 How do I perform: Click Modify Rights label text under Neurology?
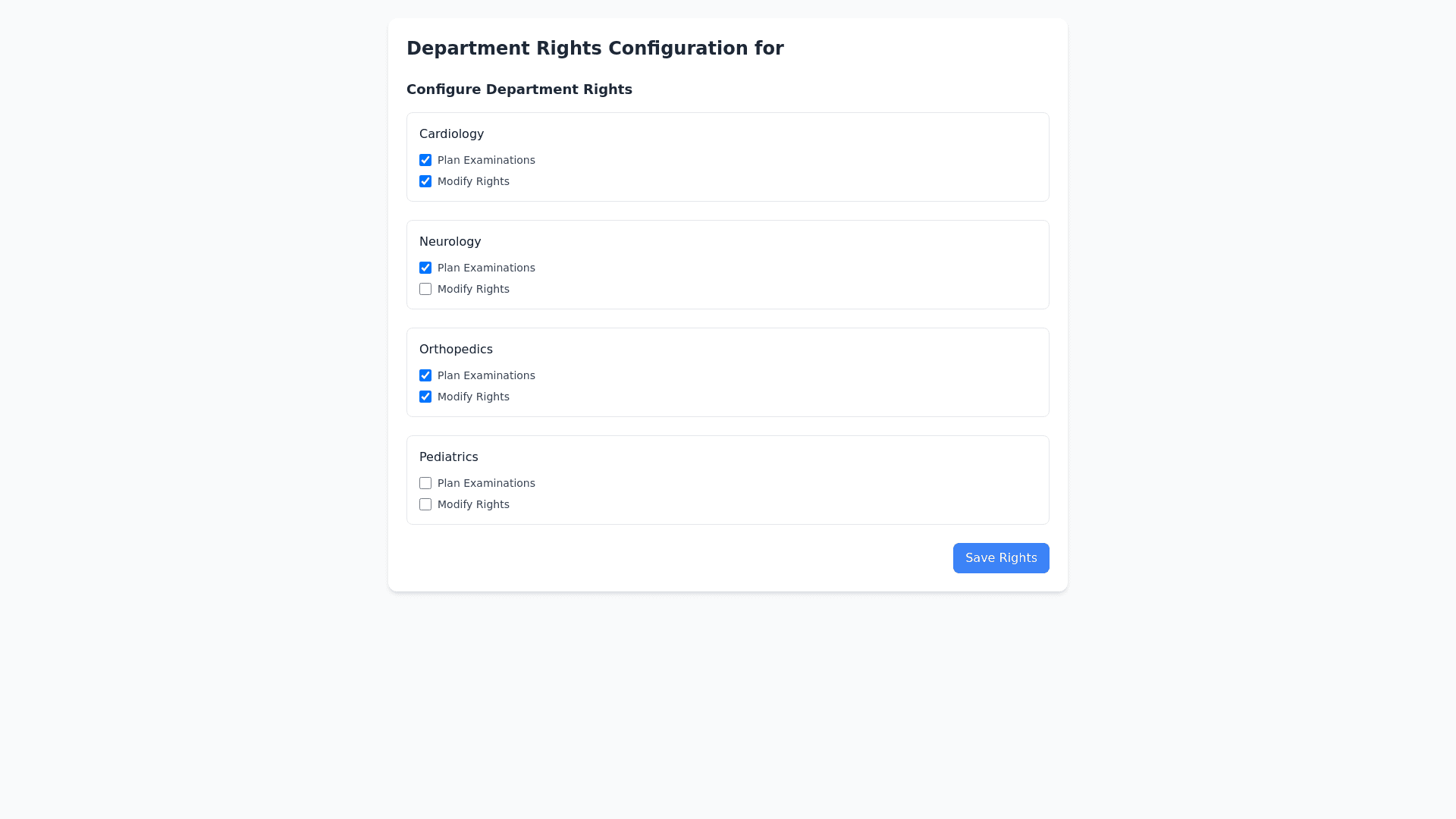473,289
